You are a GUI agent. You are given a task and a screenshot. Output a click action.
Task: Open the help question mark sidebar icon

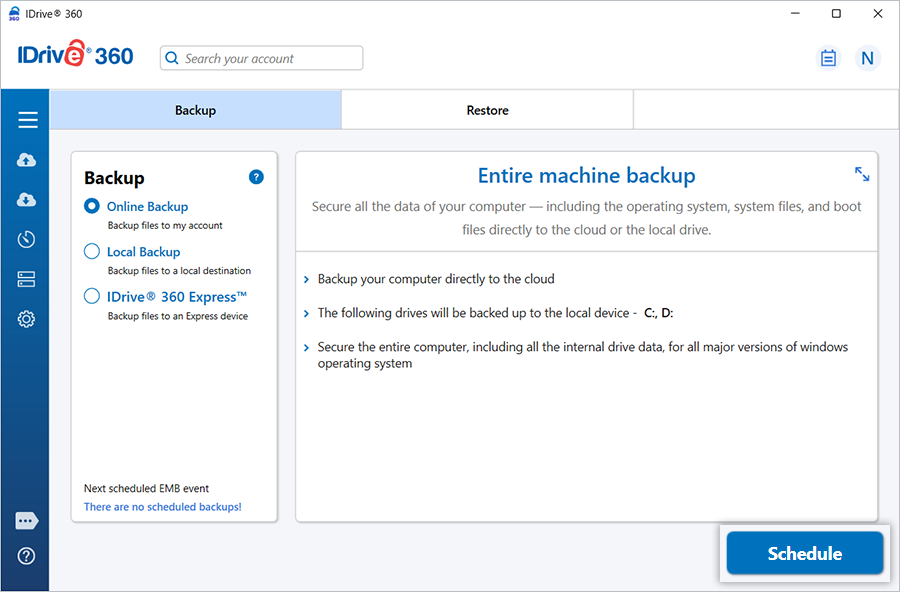[27, 556]
